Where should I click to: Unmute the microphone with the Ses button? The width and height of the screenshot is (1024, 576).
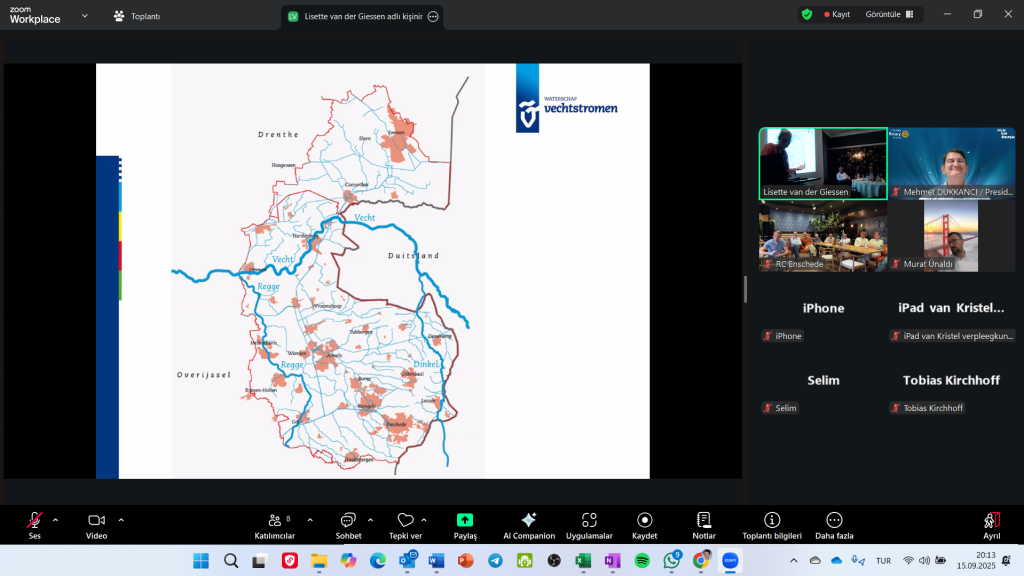(x=34, y=520)
